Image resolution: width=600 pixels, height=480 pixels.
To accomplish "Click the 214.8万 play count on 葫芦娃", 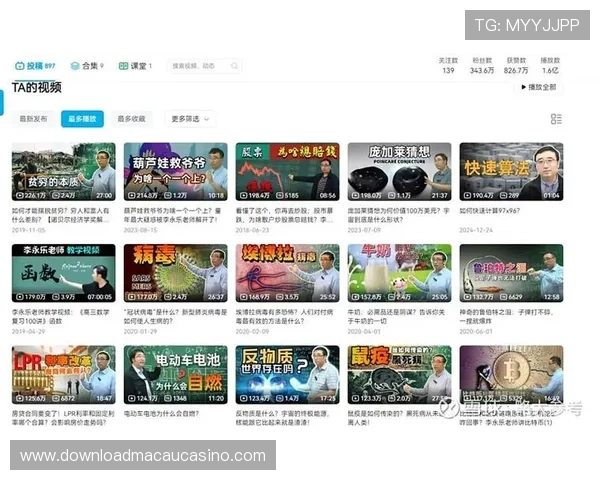I will click(x=143, y=196).
